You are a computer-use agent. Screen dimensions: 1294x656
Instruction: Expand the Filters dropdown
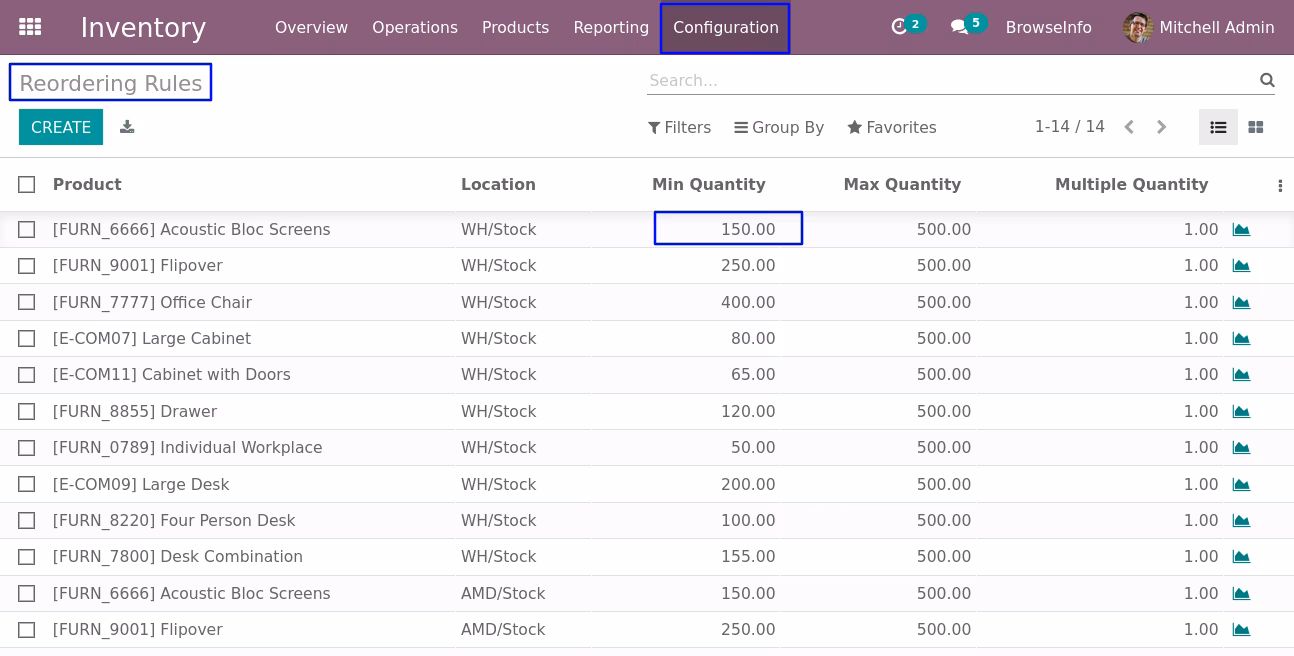click(680, 127)
